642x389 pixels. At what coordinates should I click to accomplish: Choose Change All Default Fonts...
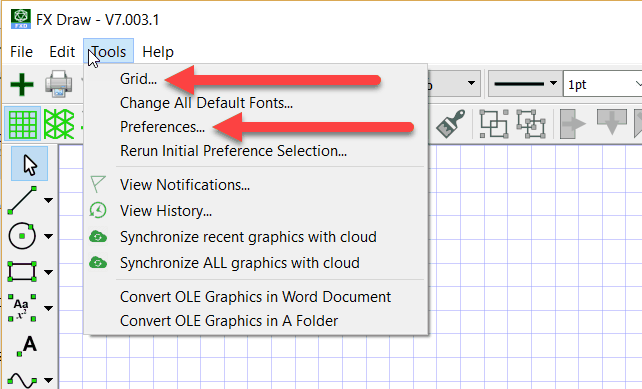click(256, 103)
